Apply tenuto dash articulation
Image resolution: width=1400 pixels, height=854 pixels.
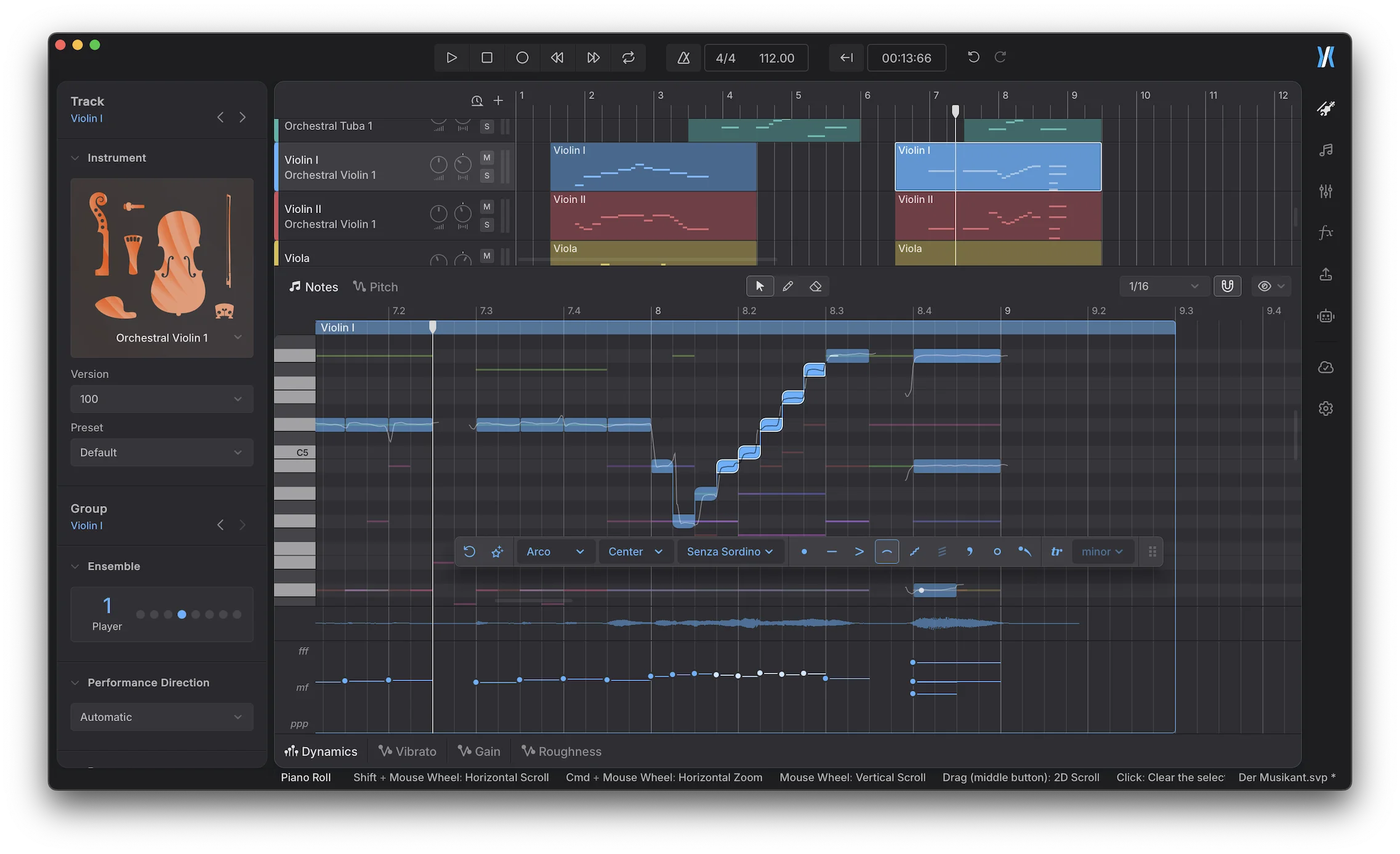(832, 552)
